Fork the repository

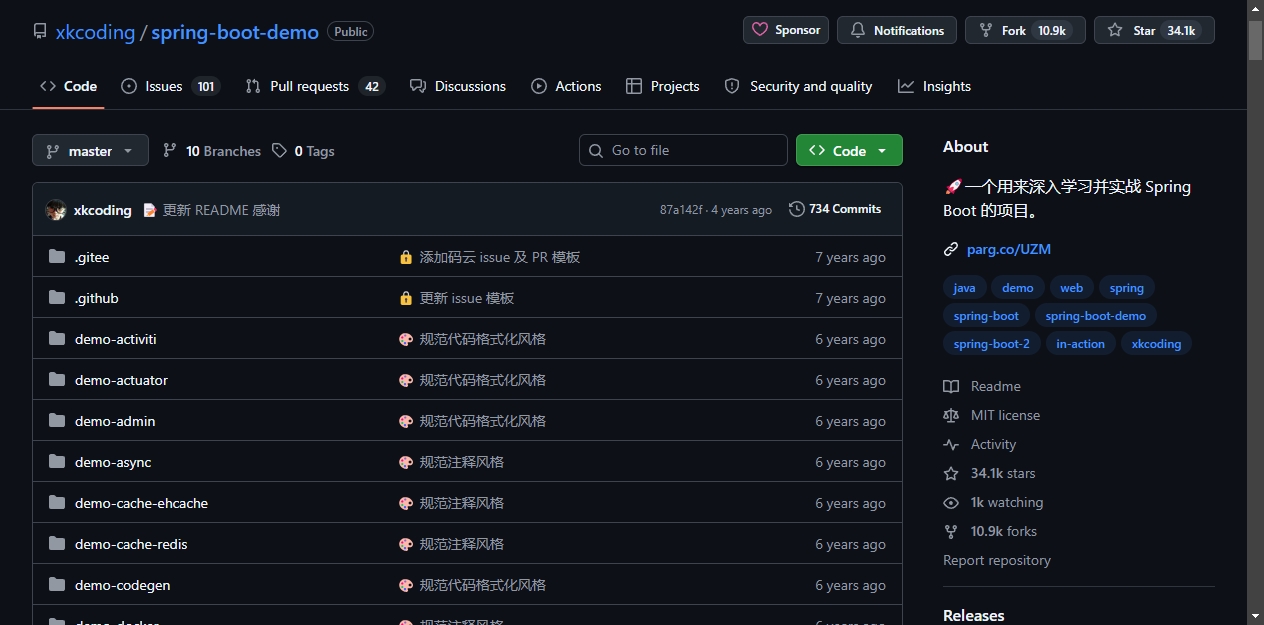[1025, 30]
